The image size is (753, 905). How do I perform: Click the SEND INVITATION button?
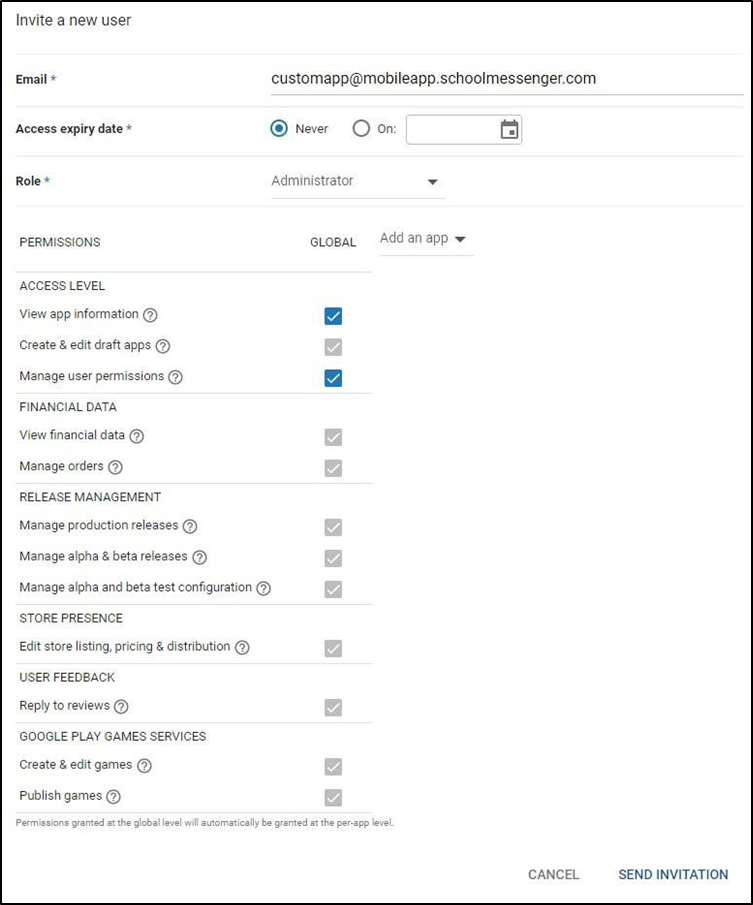pos(673,874)
